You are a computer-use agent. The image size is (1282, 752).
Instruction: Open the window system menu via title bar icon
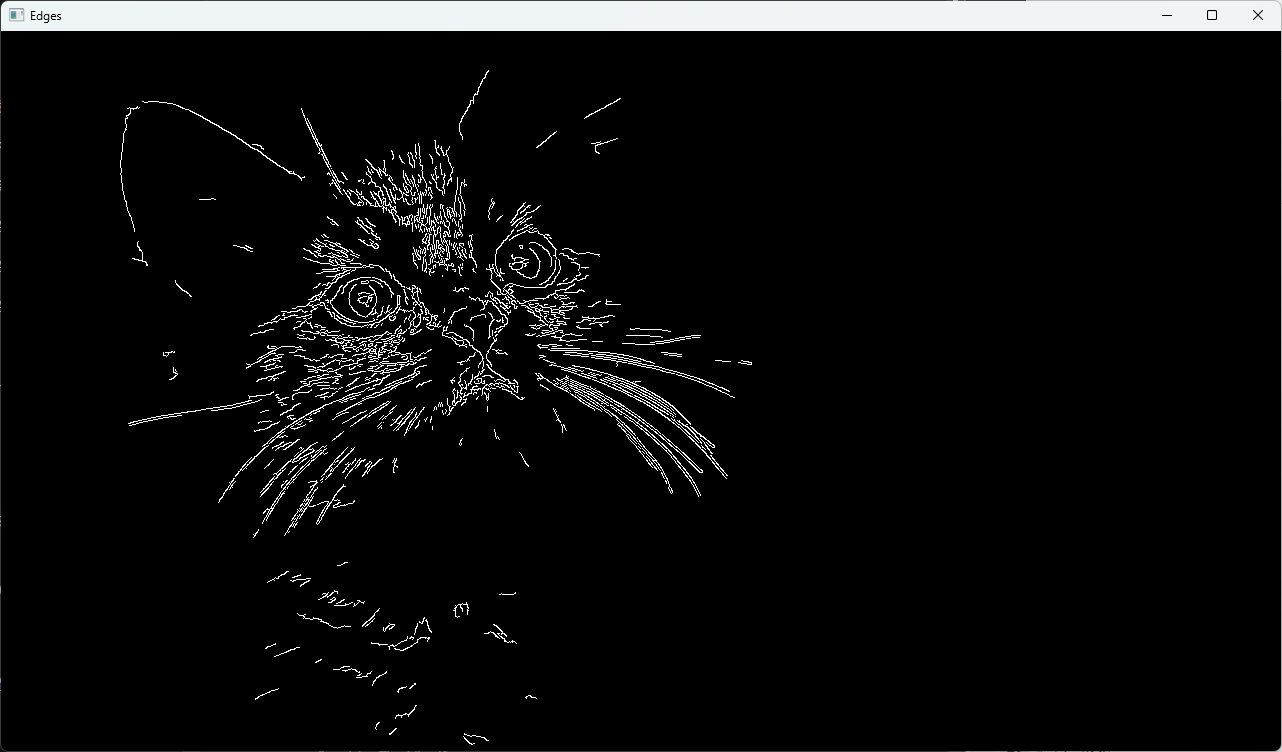(16, 15)
